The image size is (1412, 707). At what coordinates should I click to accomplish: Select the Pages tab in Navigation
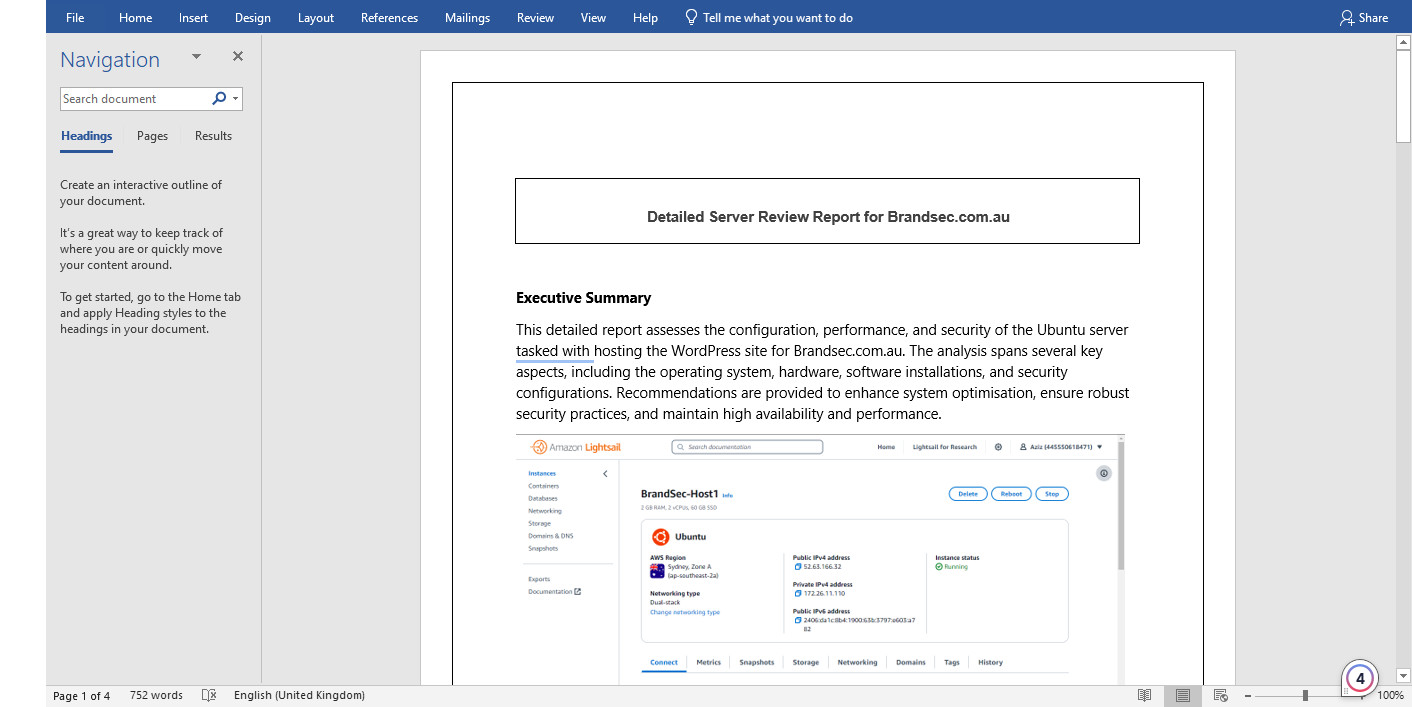point(152,136)
